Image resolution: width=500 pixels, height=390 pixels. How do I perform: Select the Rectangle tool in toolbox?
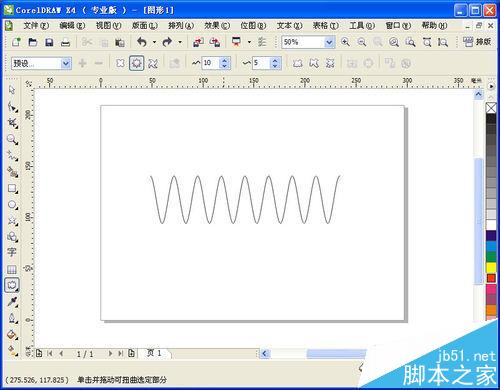(12, 188)
